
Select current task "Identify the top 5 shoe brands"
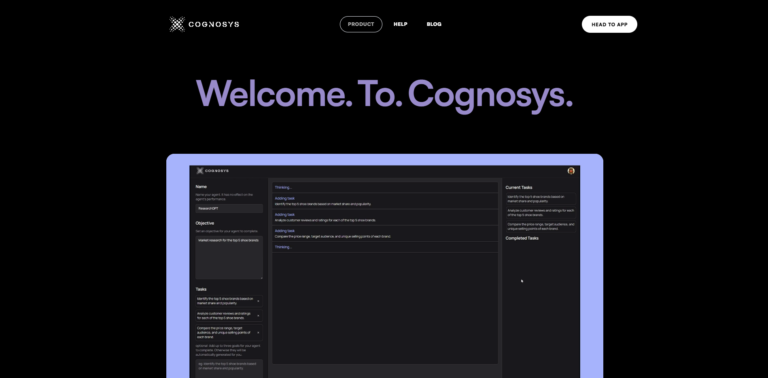coord(541,199)
